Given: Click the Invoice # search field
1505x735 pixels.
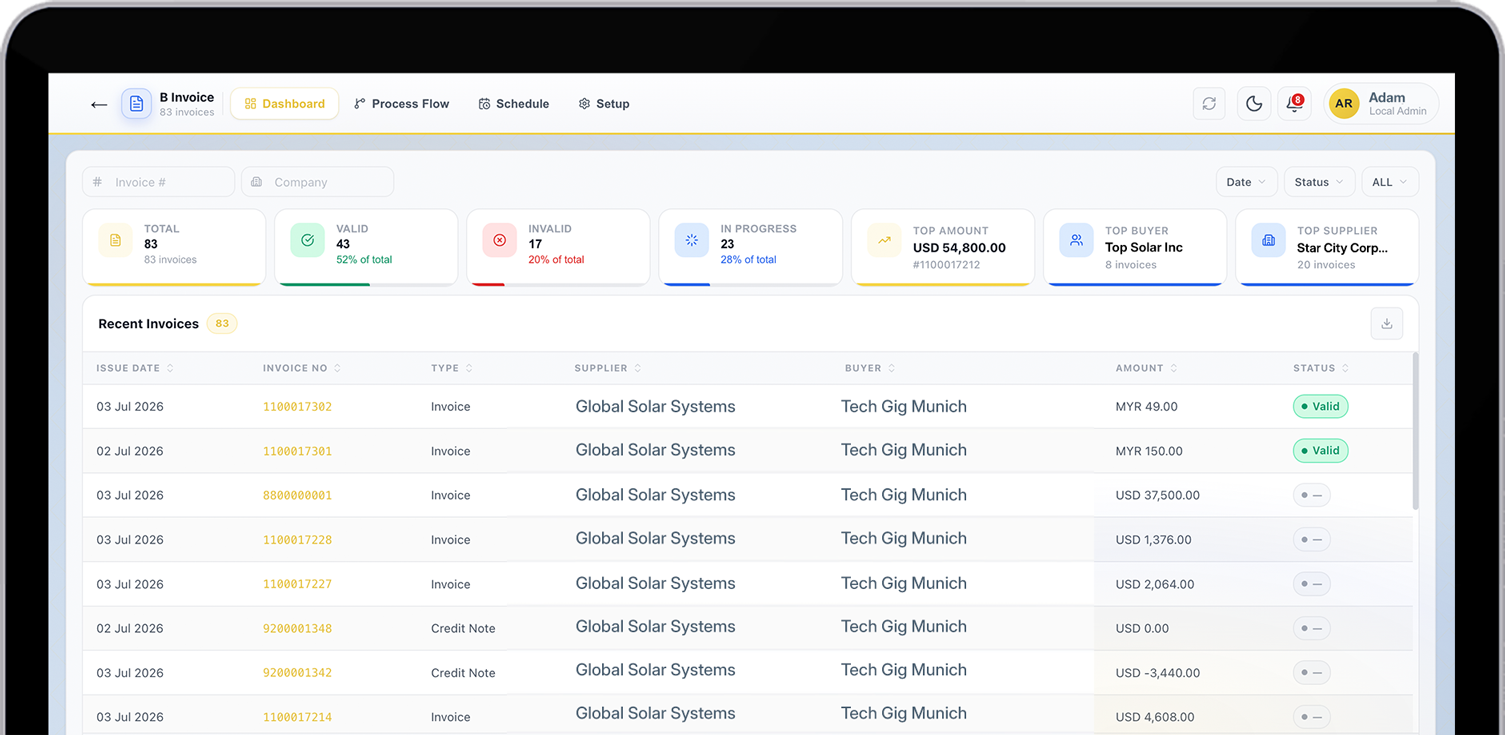Looking at the screenshot, I should 158,182.
